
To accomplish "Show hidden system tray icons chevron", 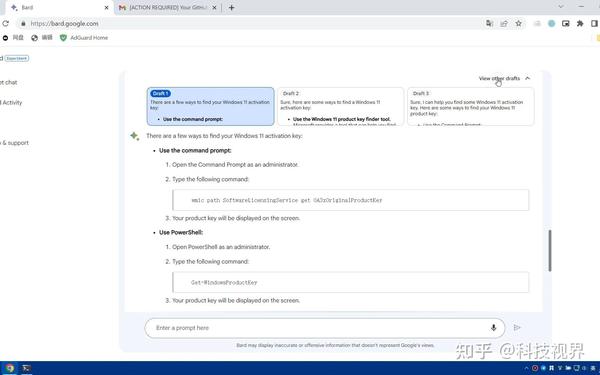I will [x=527, y=368].
